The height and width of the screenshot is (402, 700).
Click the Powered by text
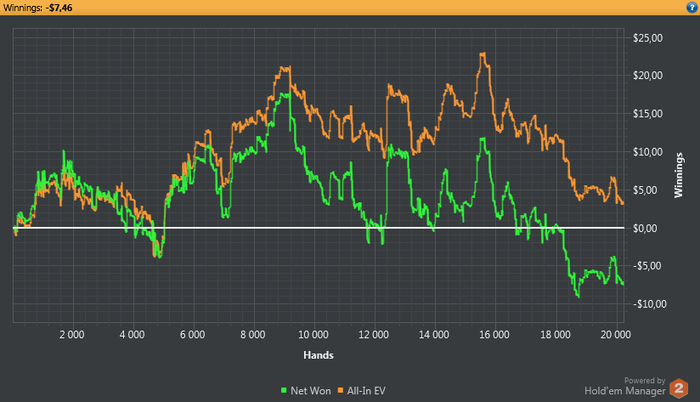[x=645, y=381]
